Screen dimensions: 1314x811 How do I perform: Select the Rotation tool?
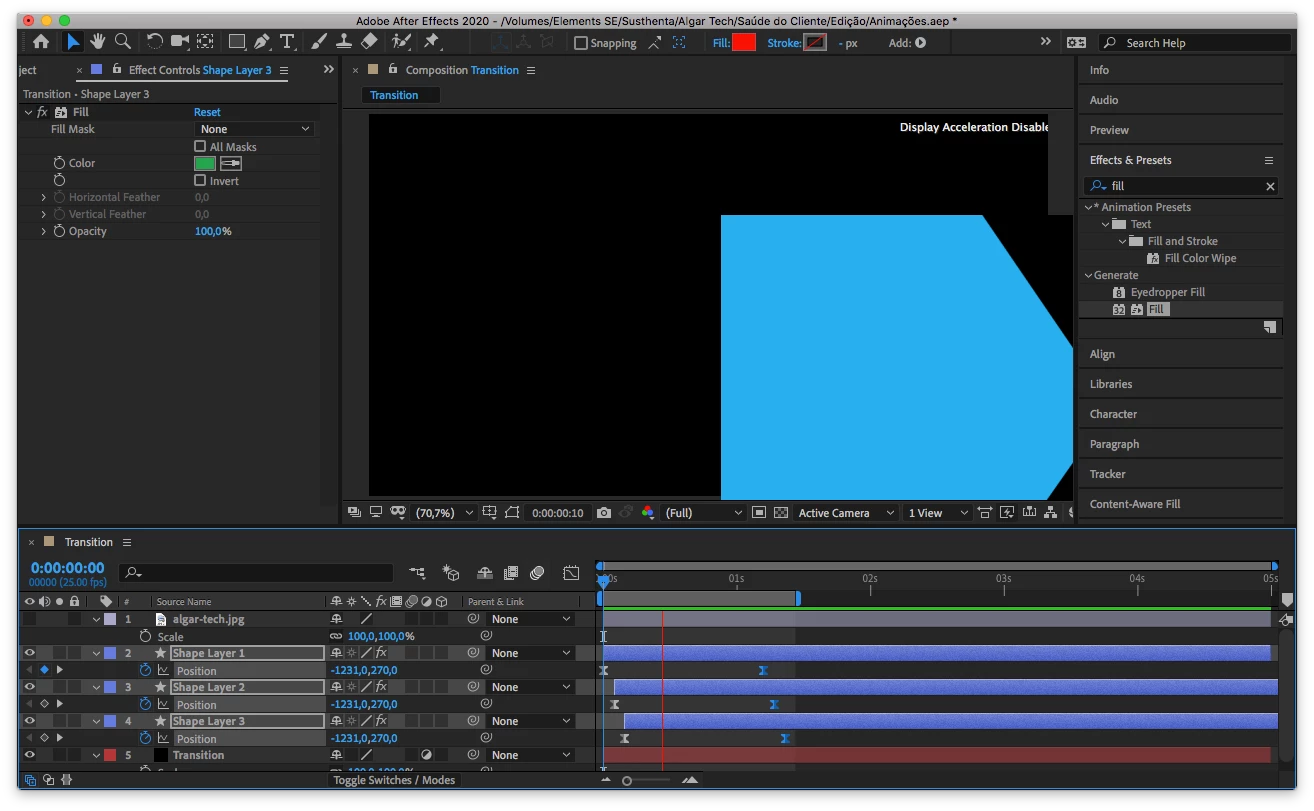(155, 42)
